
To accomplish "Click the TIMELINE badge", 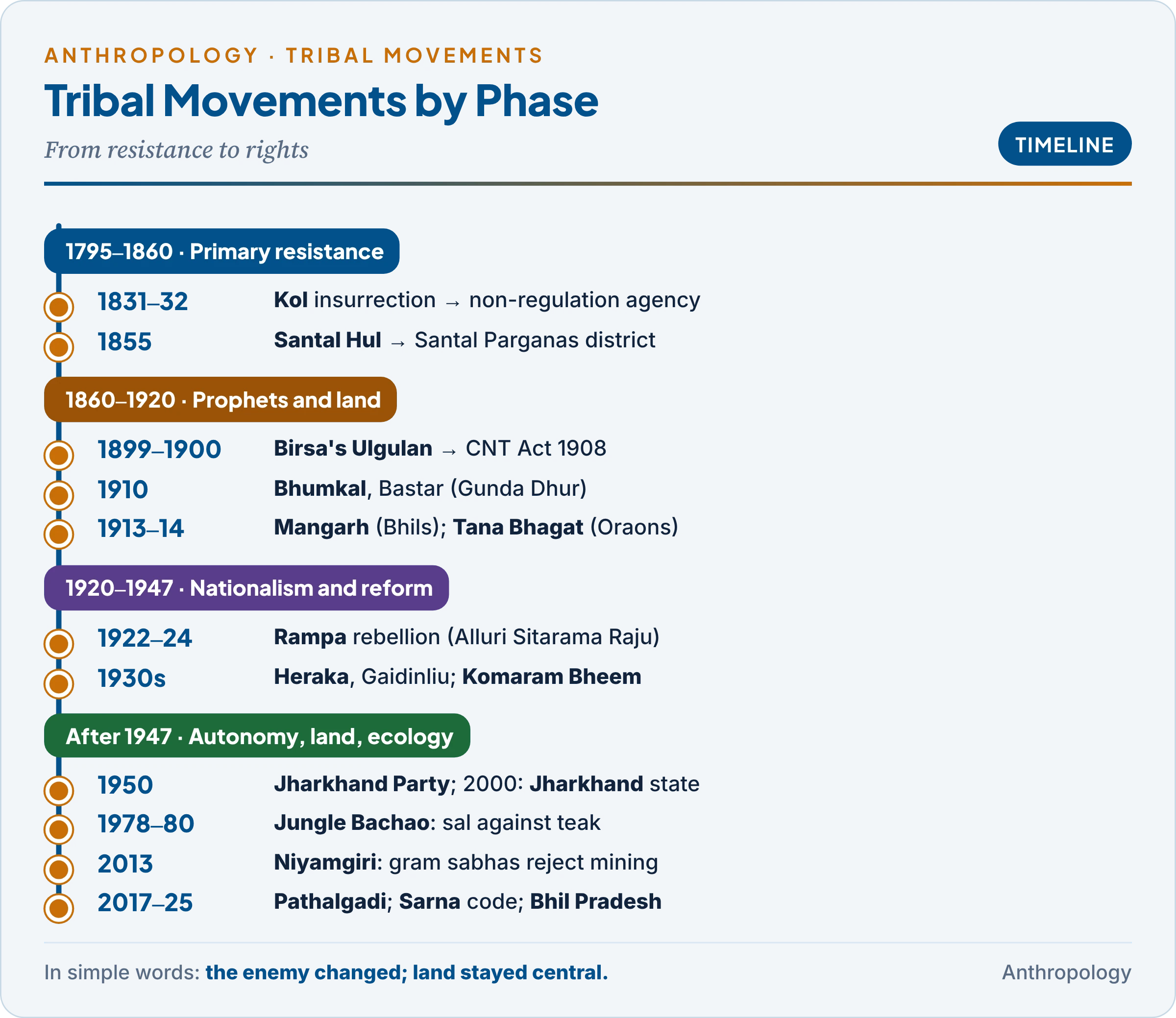I will (x=1064, y=144).
